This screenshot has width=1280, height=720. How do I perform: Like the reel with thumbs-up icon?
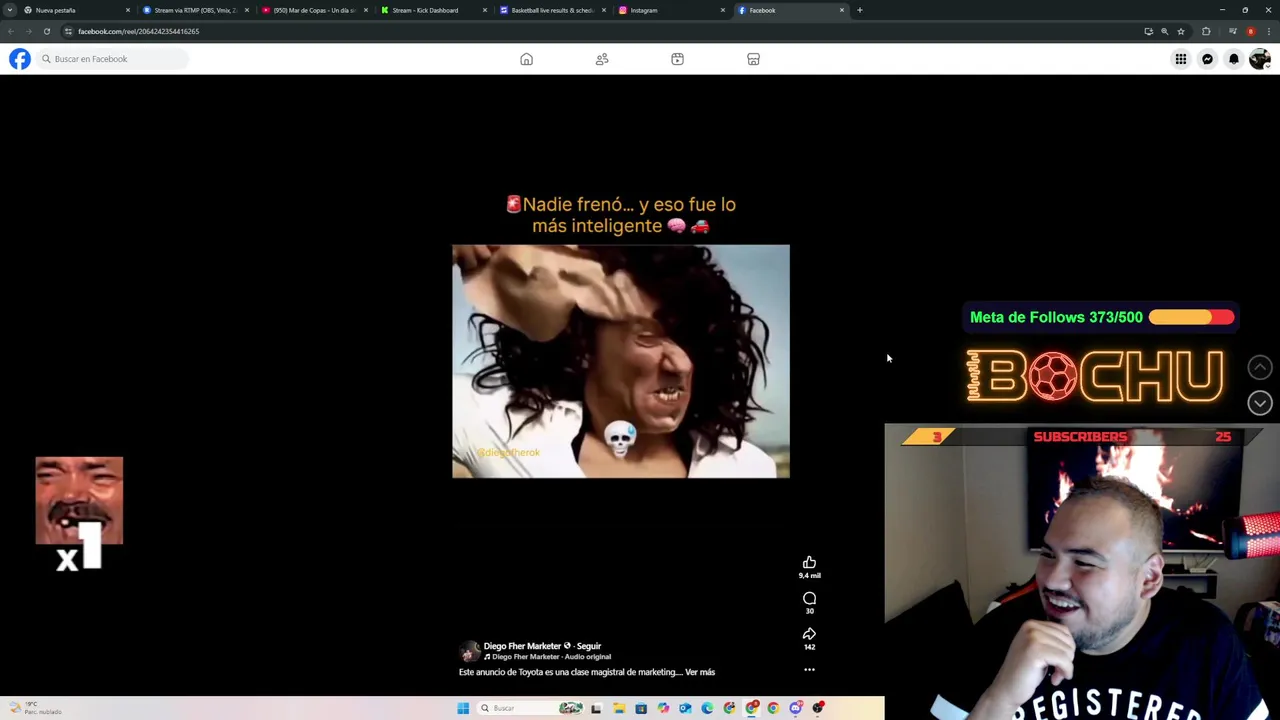(809, 563)
